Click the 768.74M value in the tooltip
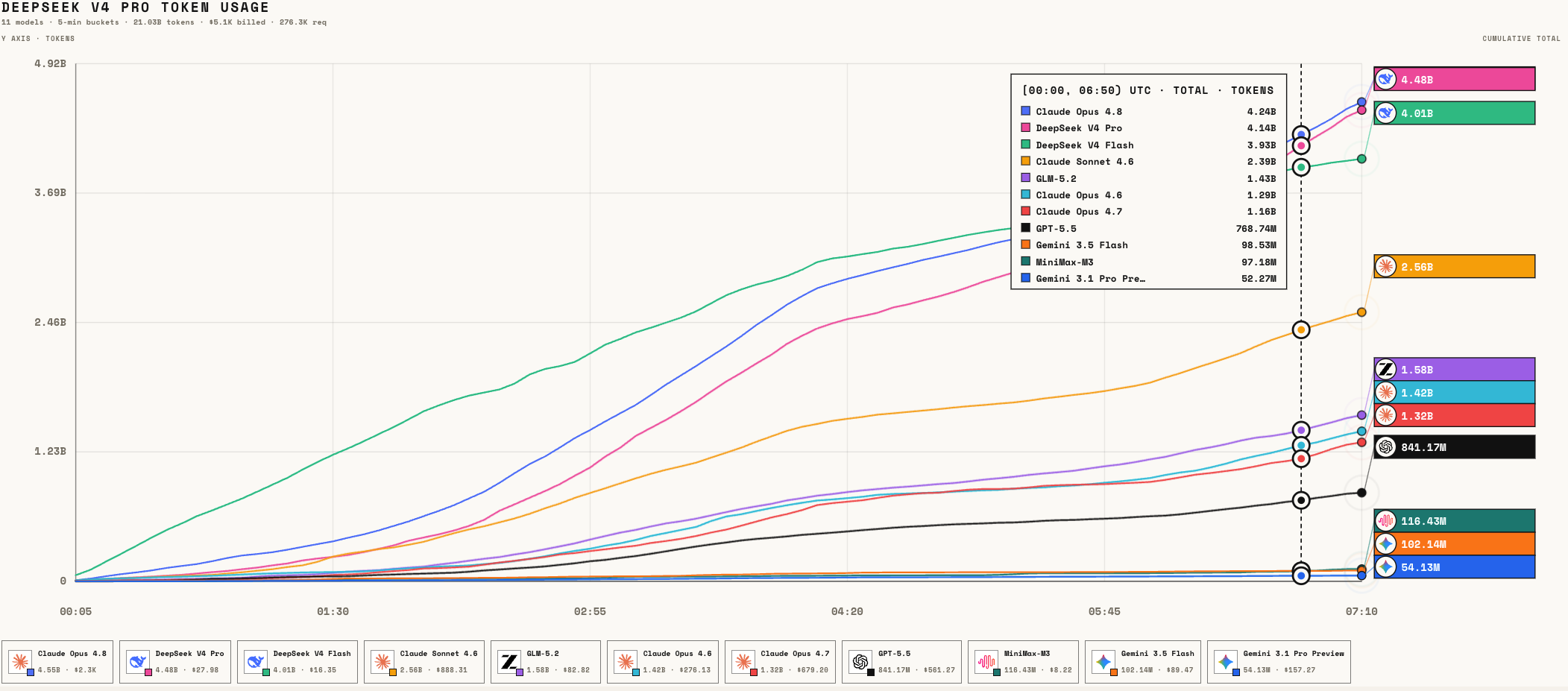Image resolution: width=1568 pixels, height=691 pixels. tap(1256, 229)
